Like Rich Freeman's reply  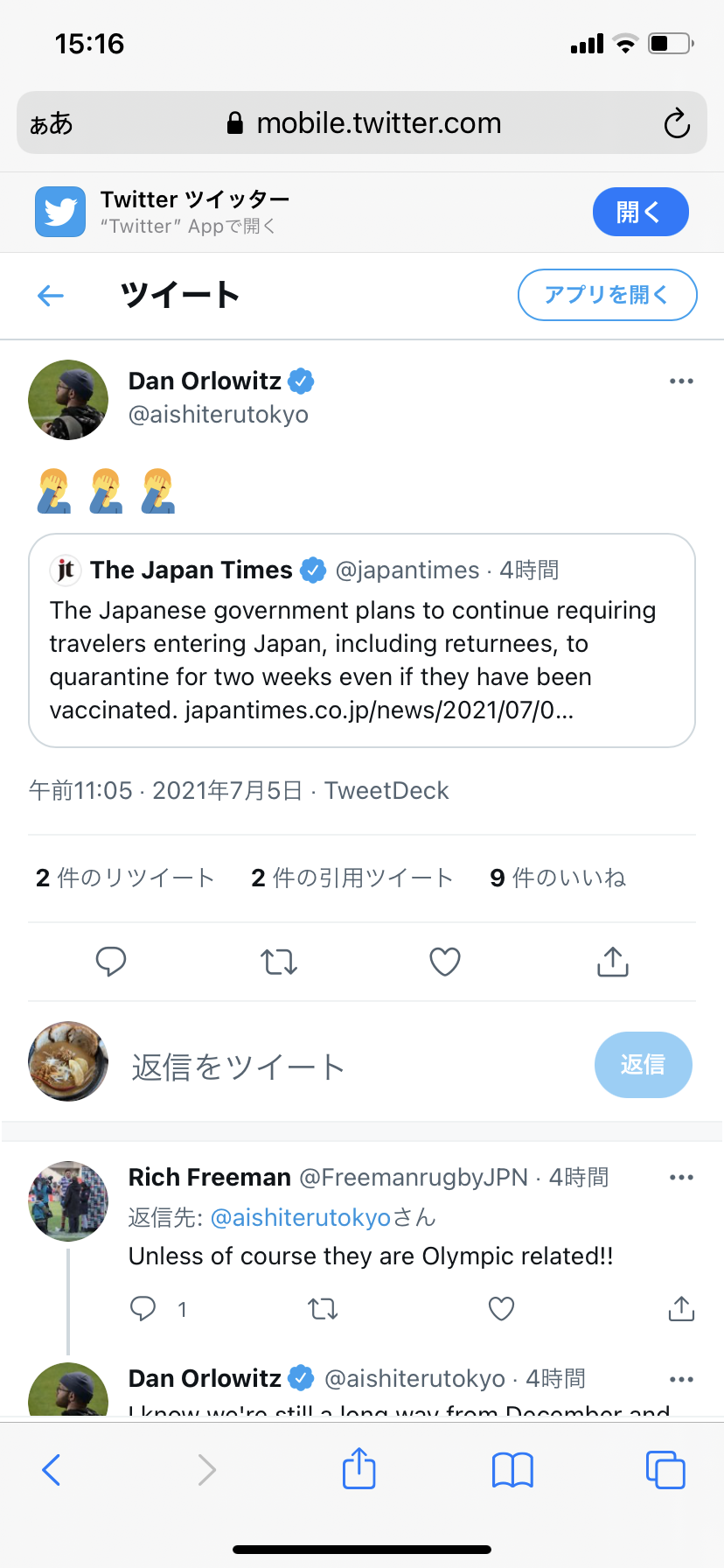pos(501,1309)
